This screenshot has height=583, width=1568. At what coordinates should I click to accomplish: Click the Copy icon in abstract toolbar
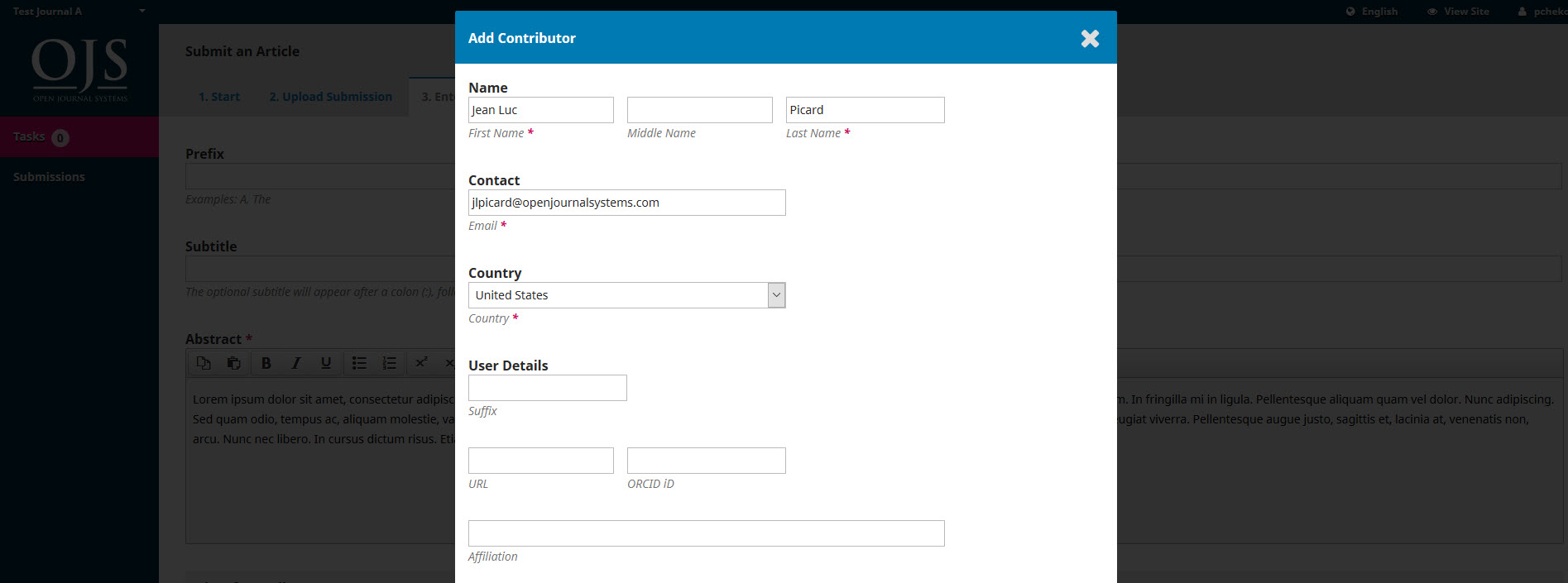[204, 363]
